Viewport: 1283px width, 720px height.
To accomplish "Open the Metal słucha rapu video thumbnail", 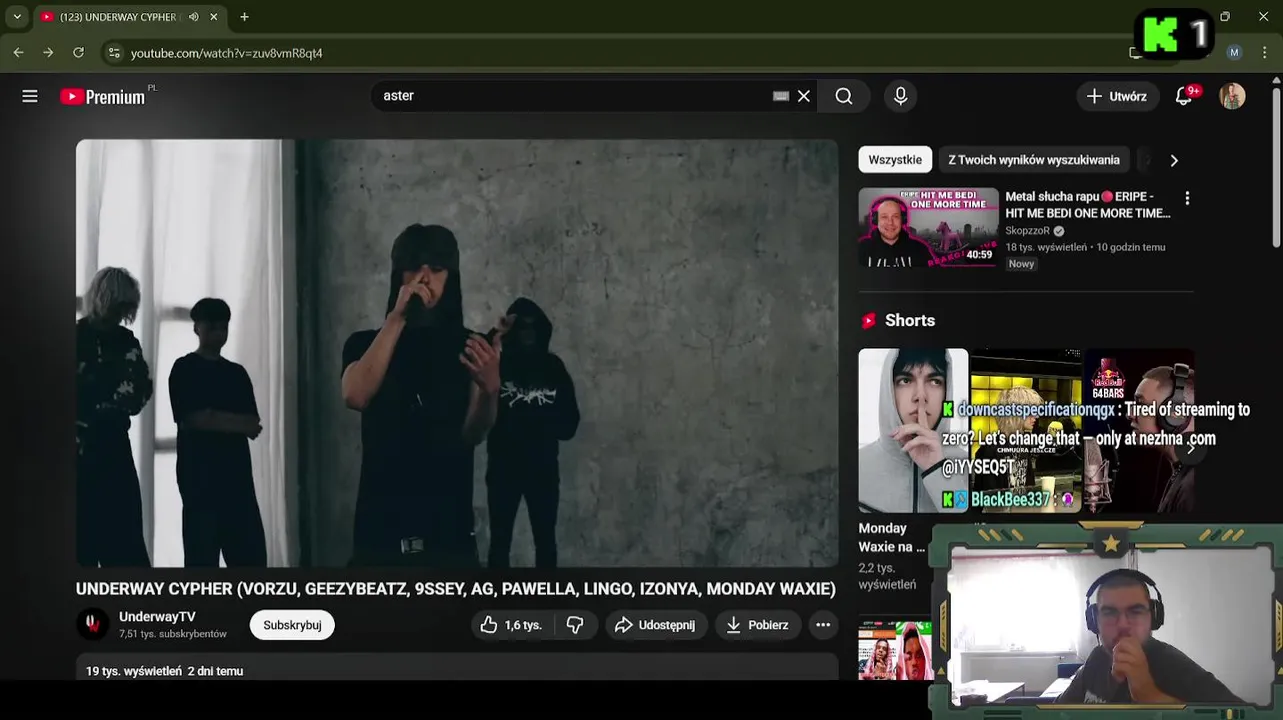I will click(928, 227).
